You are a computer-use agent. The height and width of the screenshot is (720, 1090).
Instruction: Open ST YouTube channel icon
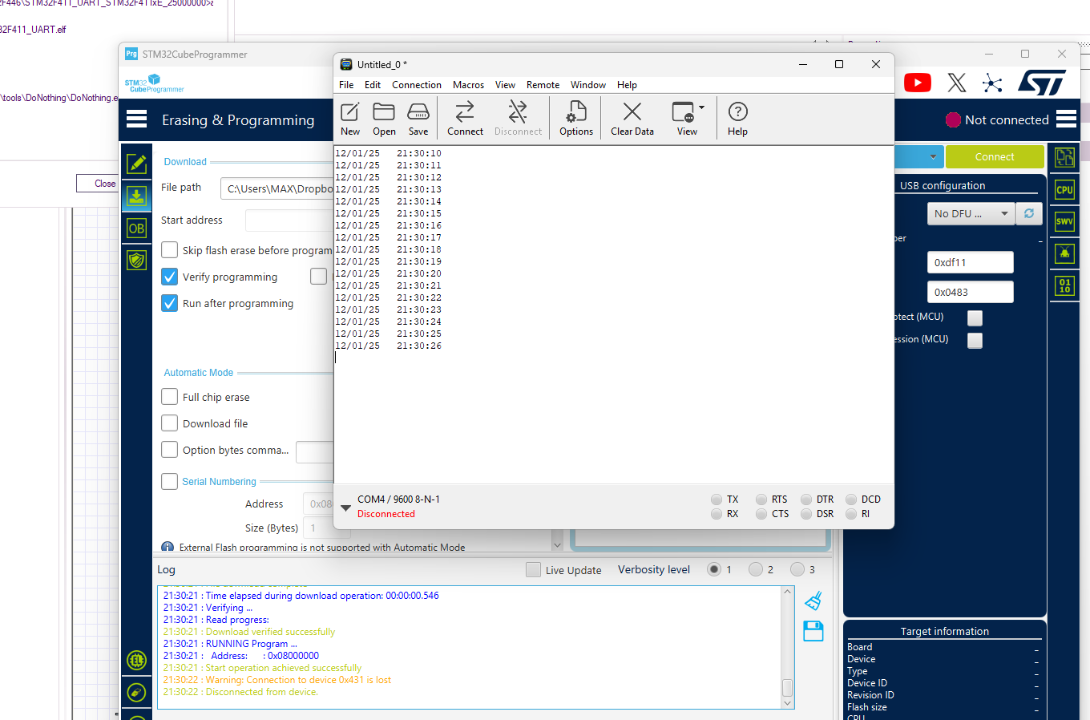pyautogui.click(x=917, y=83)
